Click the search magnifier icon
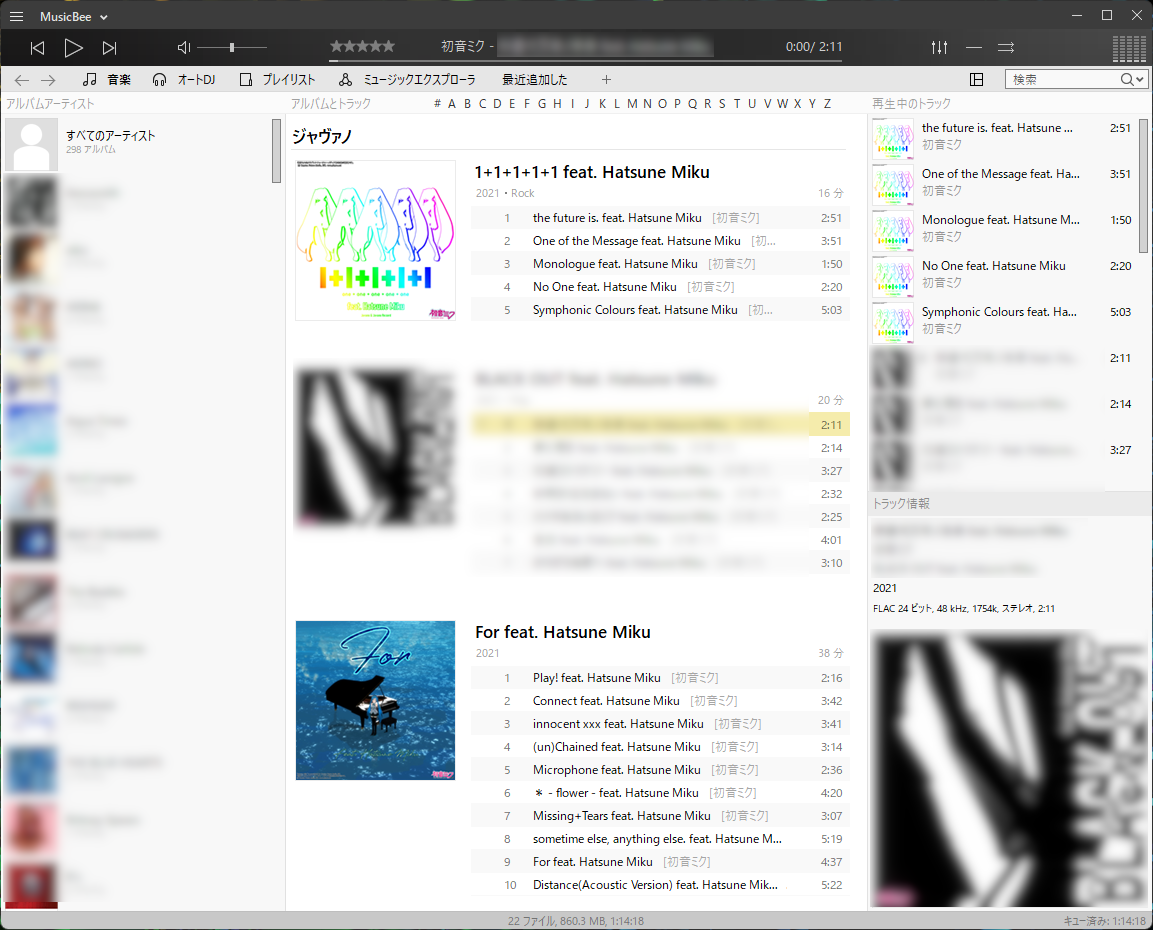Viewport: 1153px width, 930px height. (1127, 79)
